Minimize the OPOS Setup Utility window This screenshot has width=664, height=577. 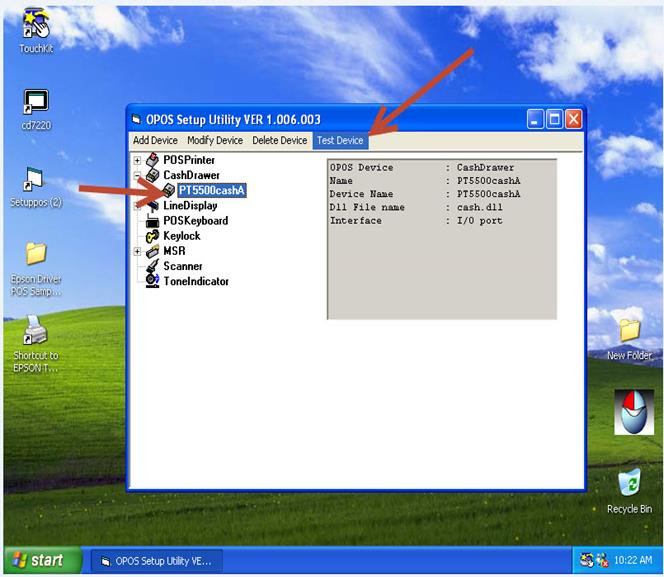pos(535,119)
